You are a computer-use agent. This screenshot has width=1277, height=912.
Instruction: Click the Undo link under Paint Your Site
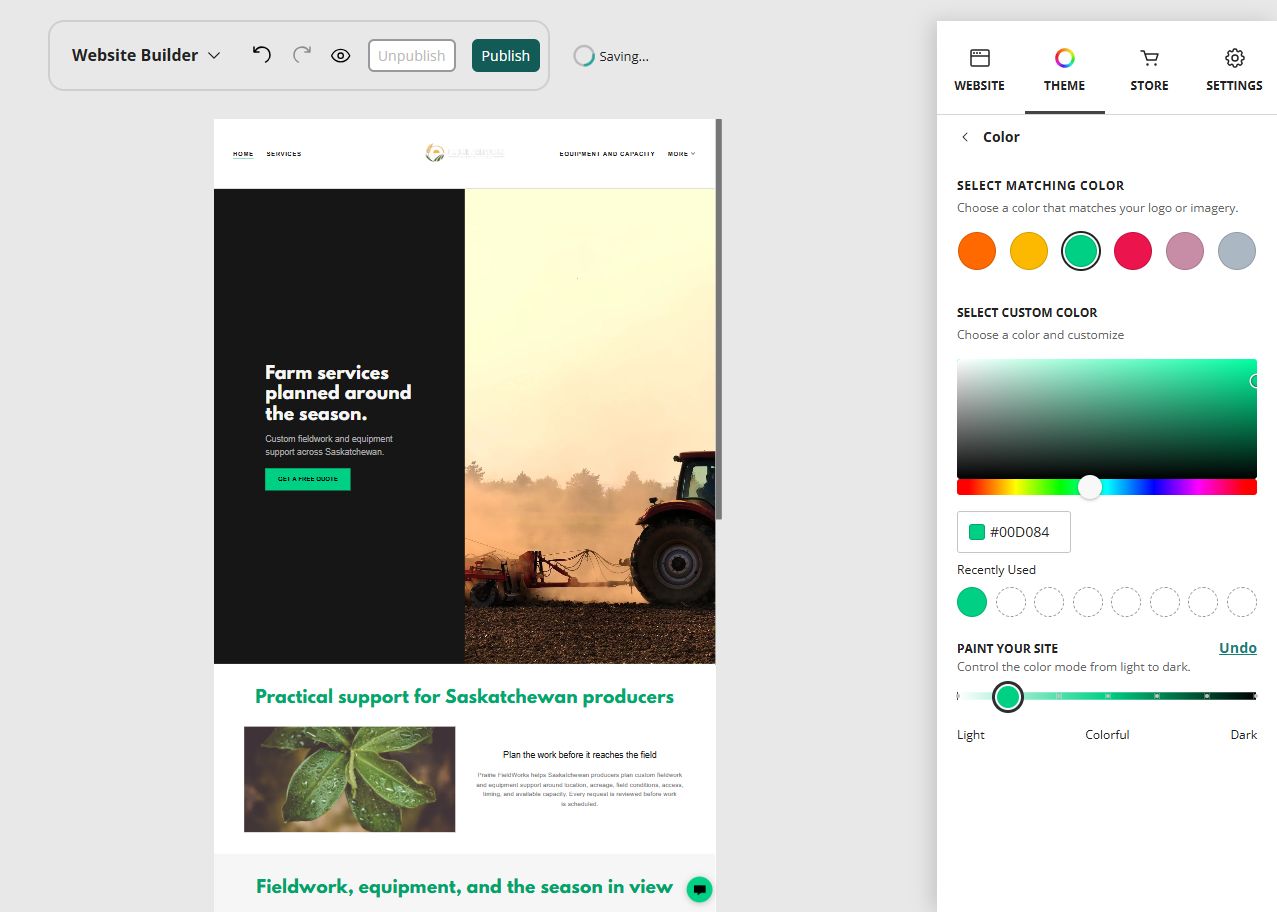(x=1238, y=648)
